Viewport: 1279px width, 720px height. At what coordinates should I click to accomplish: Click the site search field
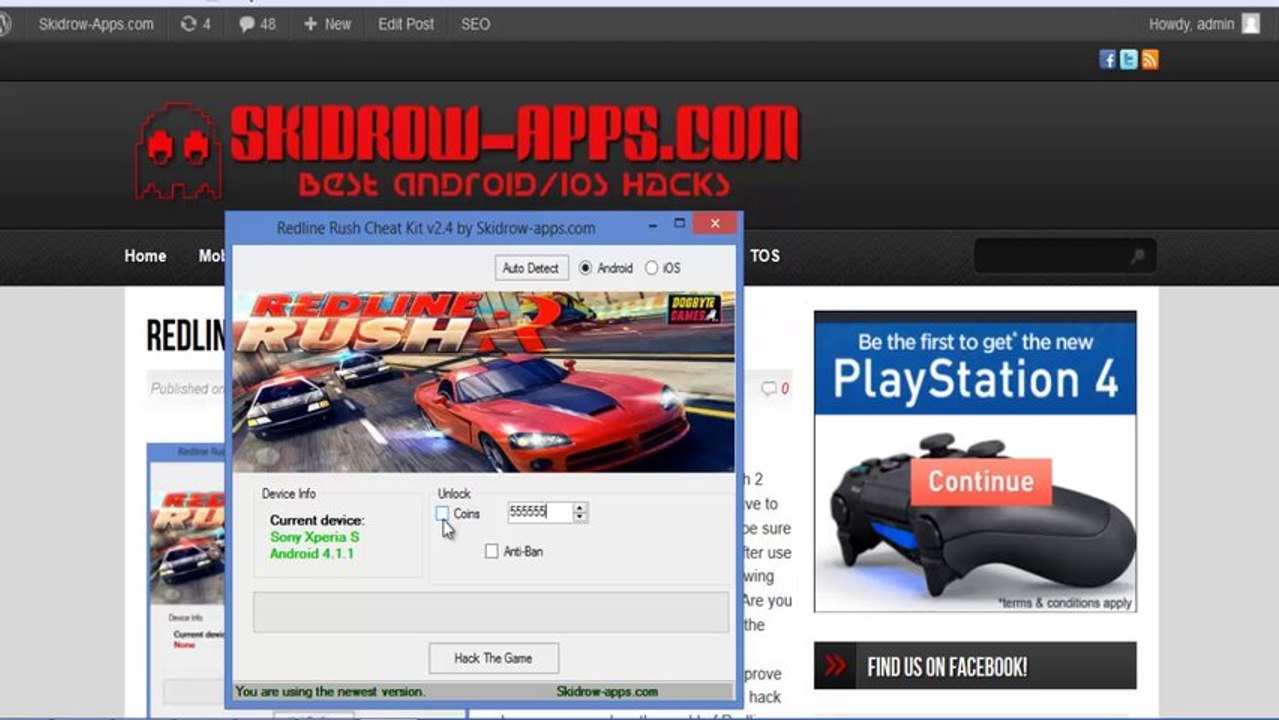(1065, 256)
